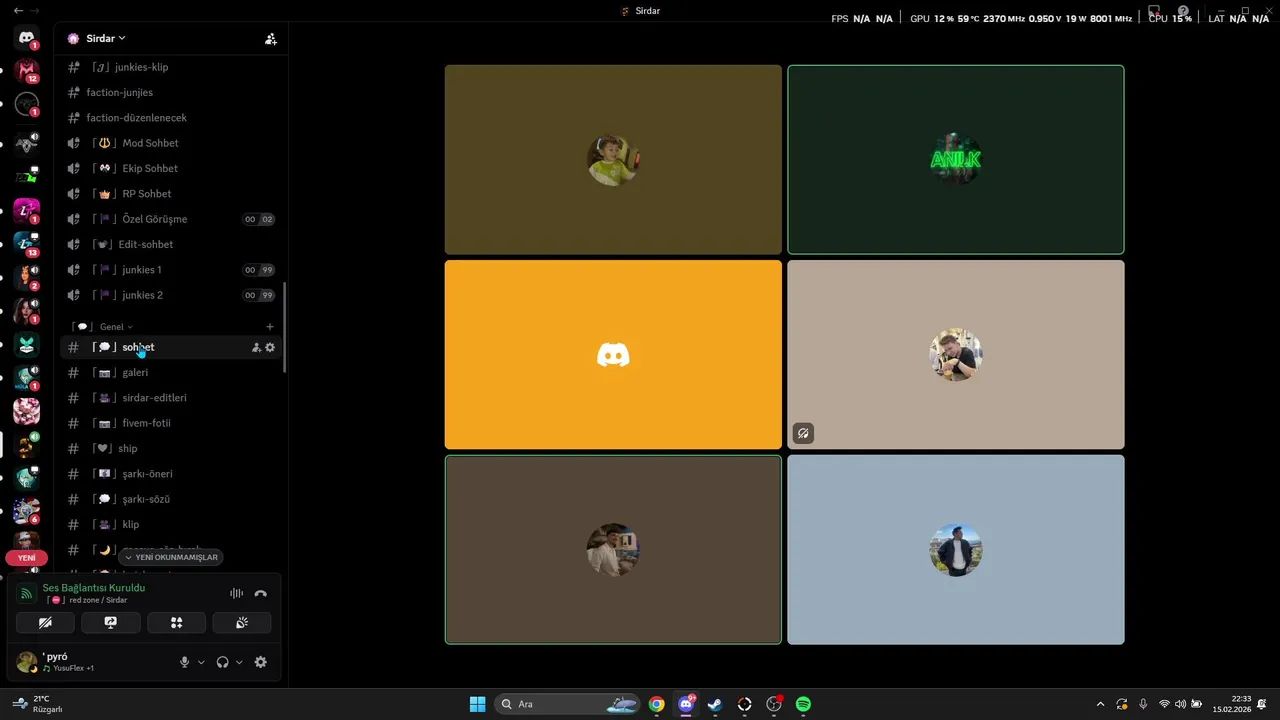Start an activity from voice panel

176,622
